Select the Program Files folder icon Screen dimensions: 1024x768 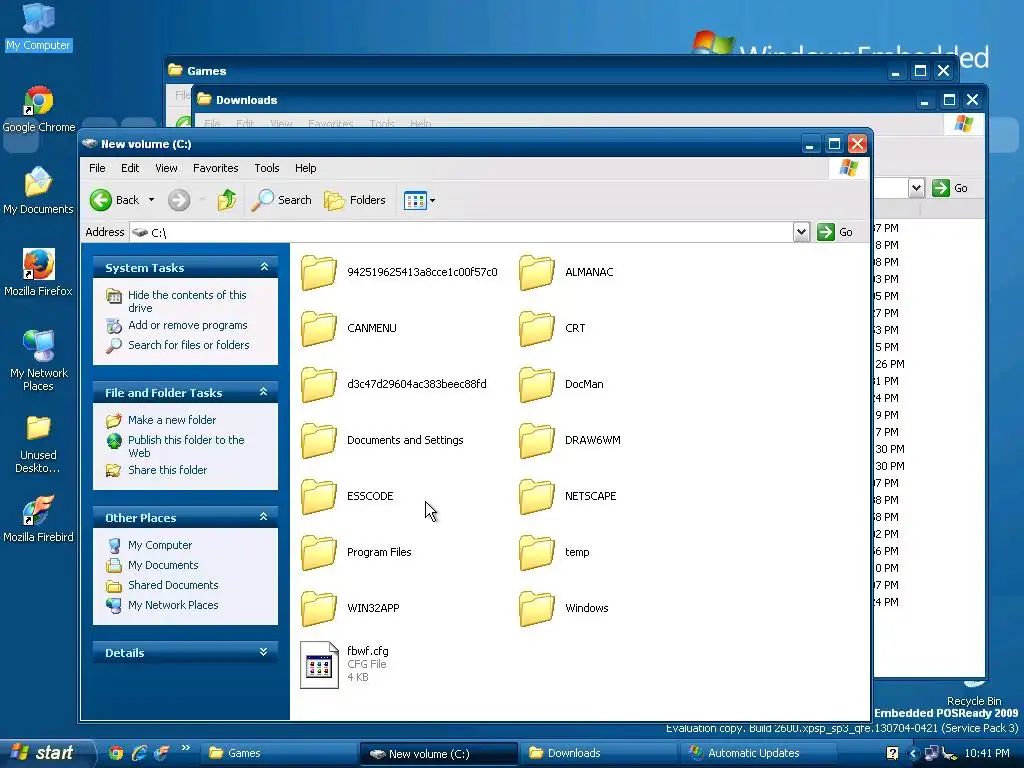(319, 552)
